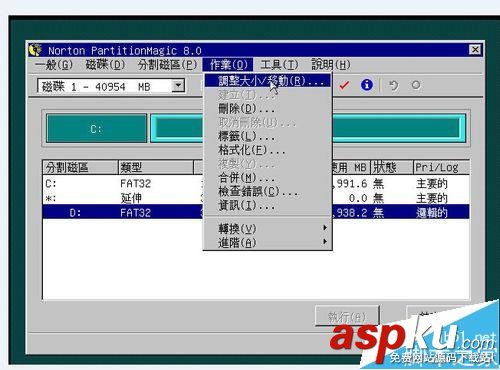Click the 分割磁區 column header
Screen dimensions: 500x370
pyautogui.click(x=80, y=167)
